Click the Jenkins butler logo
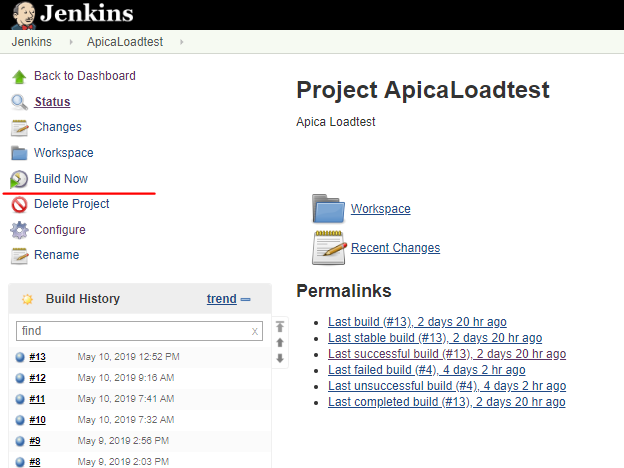Image resolution: width=624 pixels, height=468 pixels. (23, 15)
